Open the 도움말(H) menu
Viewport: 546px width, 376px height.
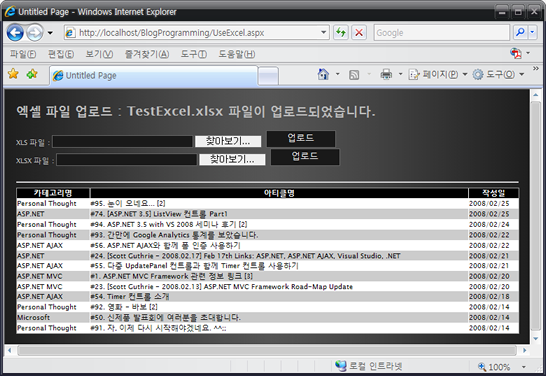pos(237,54)
